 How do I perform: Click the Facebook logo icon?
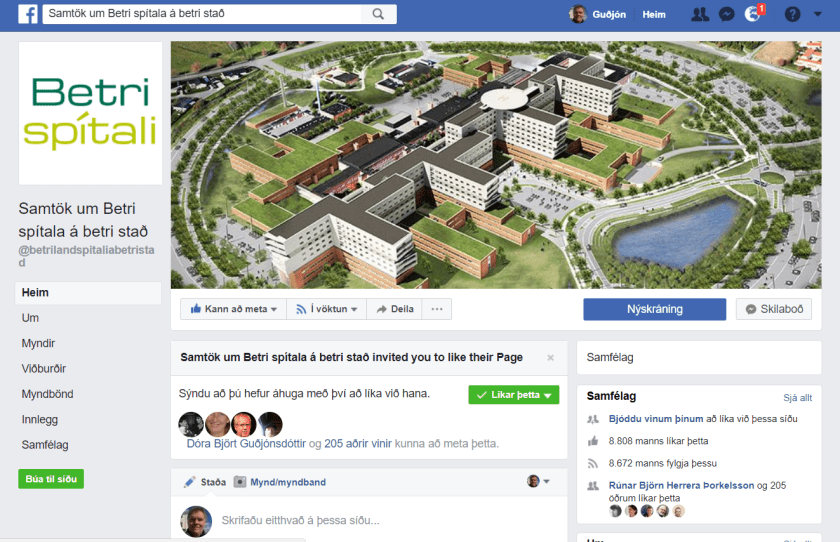(27, 14)
